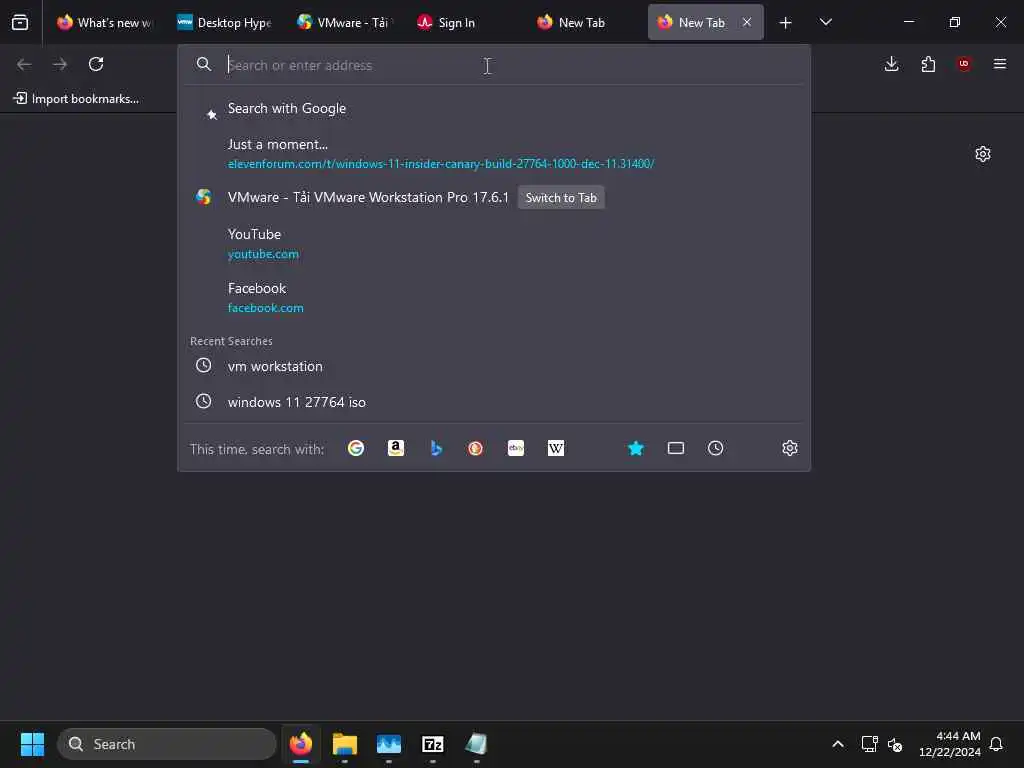
Task: Go back one page
Action: click(24, 64)
